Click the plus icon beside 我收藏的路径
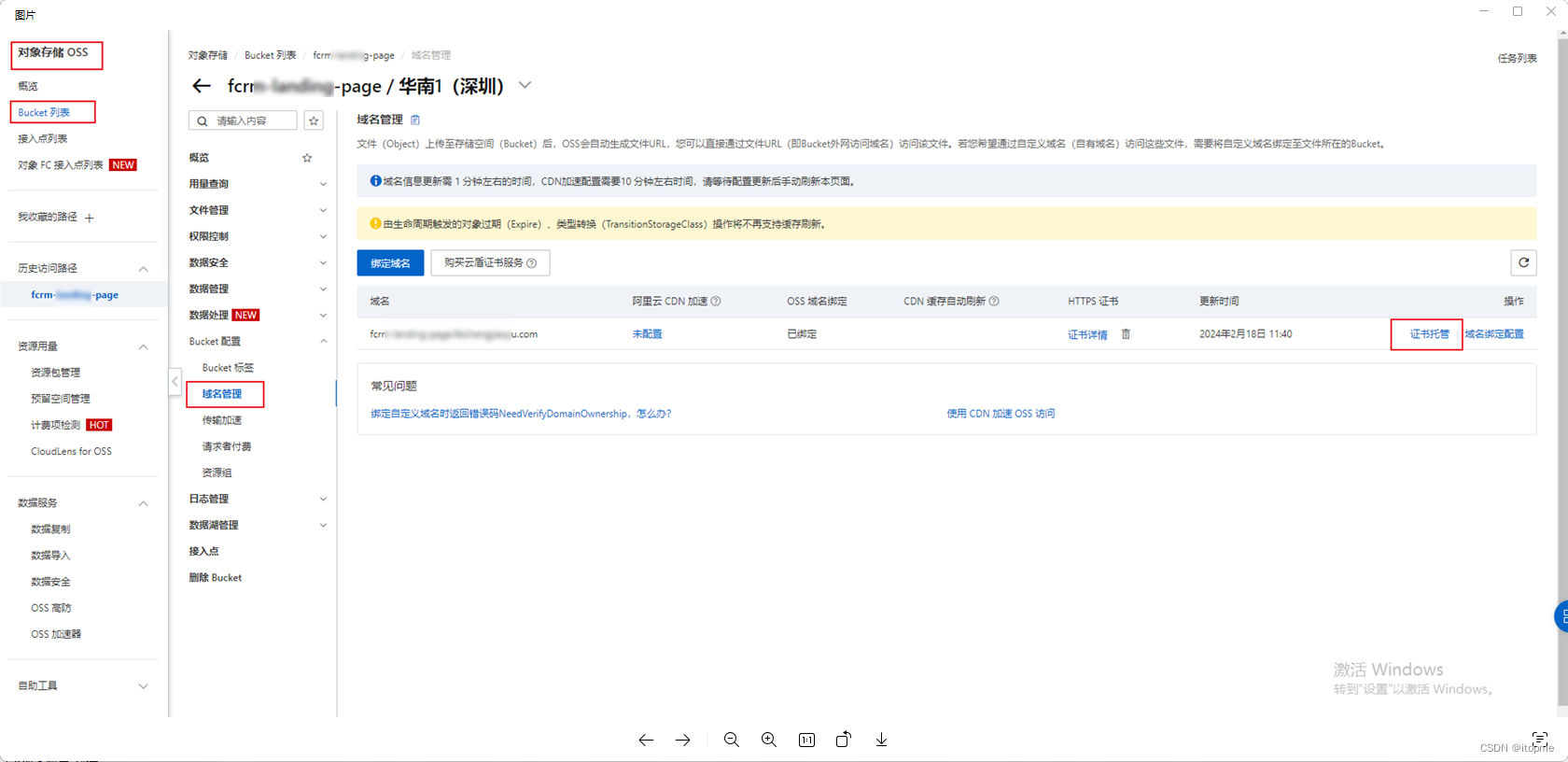1568x762 pixels. [90, 218]
